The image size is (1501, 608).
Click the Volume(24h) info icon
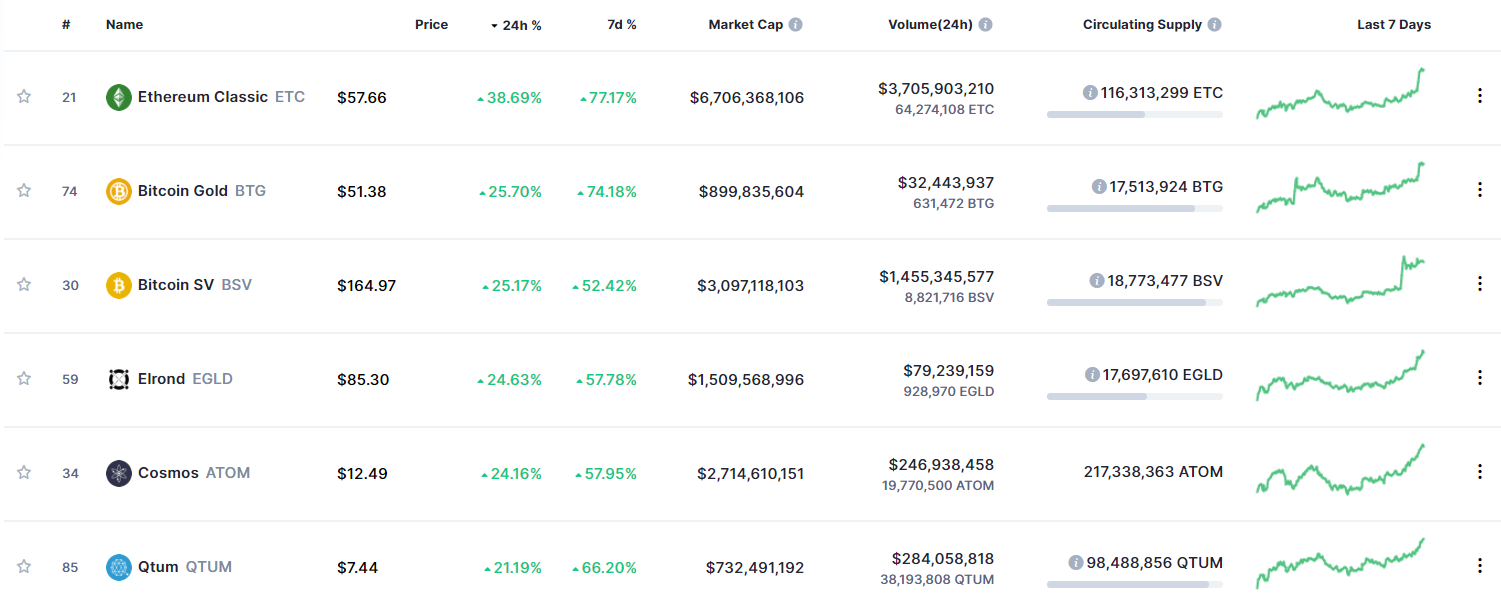coord(985,25)
